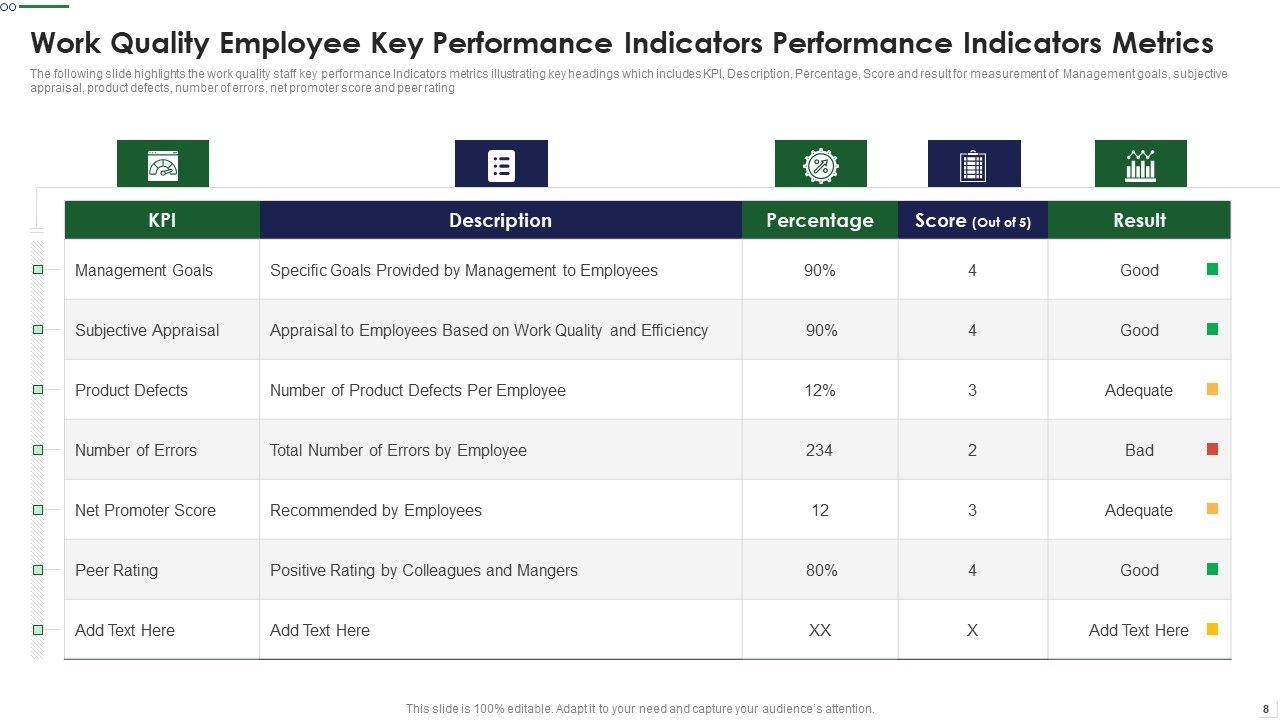Click the percentage gear icon
The width and height of the screenshot is (1280, 720).
tap(820, 165)
